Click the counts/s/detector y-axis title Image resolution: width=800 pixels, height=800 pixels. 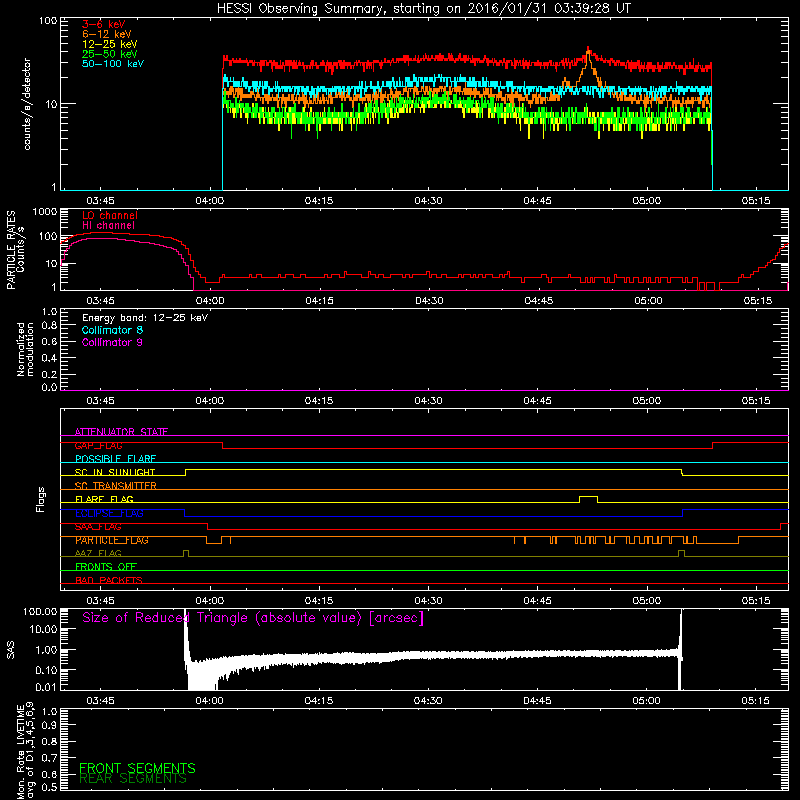click(x=27, y=104)
